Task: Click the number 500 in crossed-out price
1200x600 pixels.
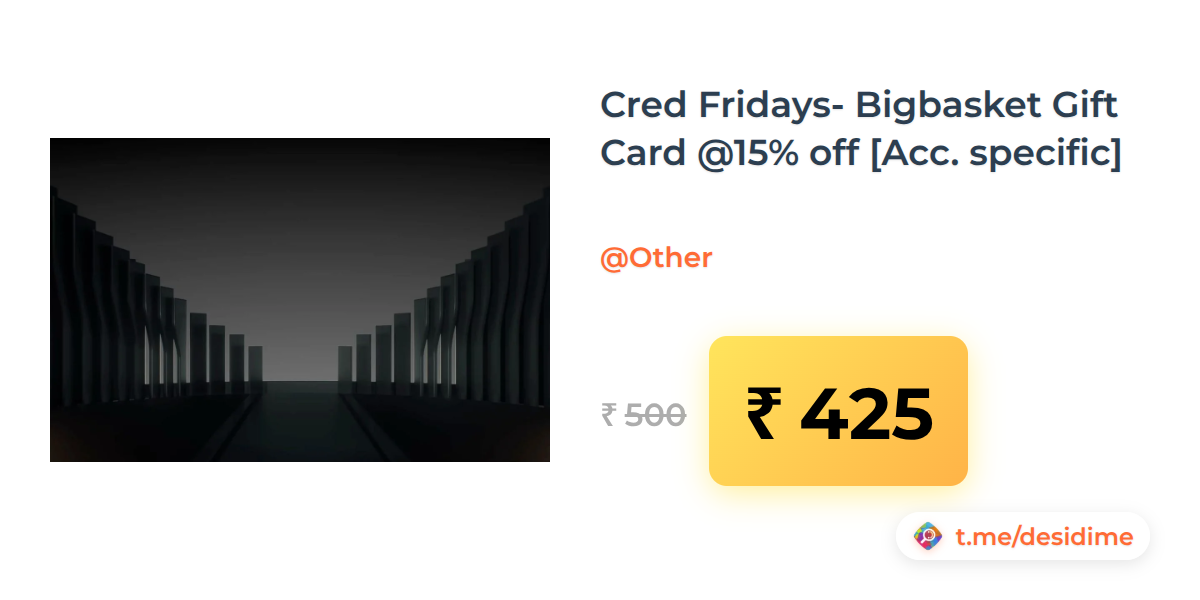Action: click(655, 414)
